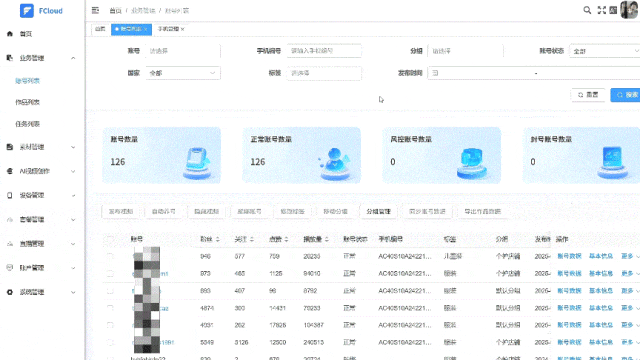Tick the select-all checkbox in table header
The height and width of the screenshot is (360, 640).
click(110, 239)
